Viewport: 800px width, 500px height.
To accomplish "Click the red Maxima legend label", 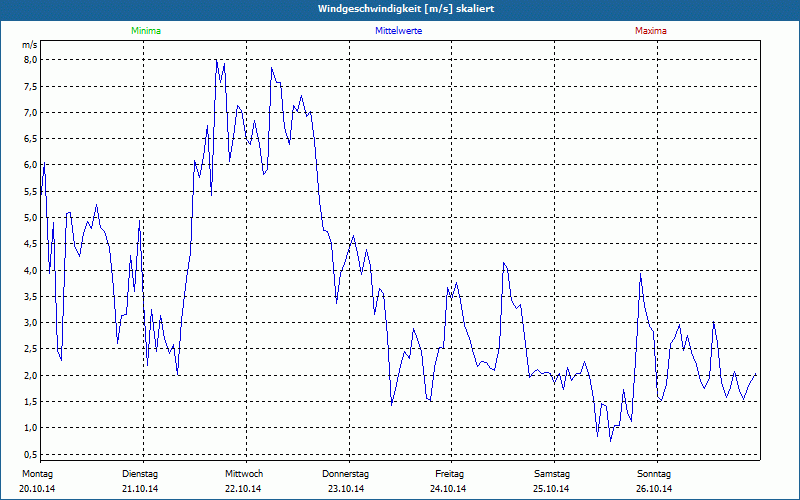I will point(651,31).
